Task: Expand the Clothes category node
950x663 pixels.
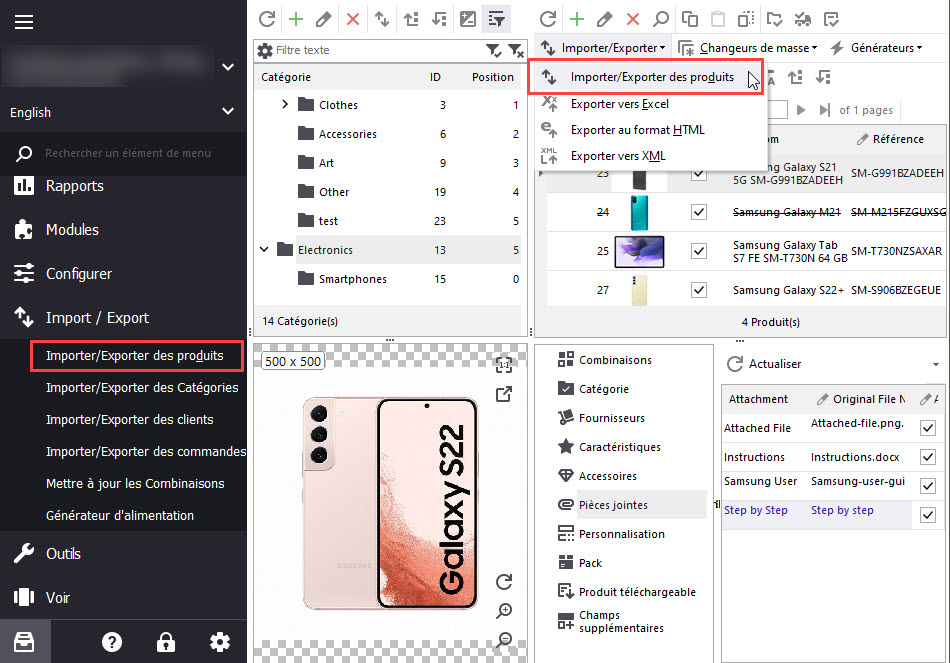Action: 285,104
